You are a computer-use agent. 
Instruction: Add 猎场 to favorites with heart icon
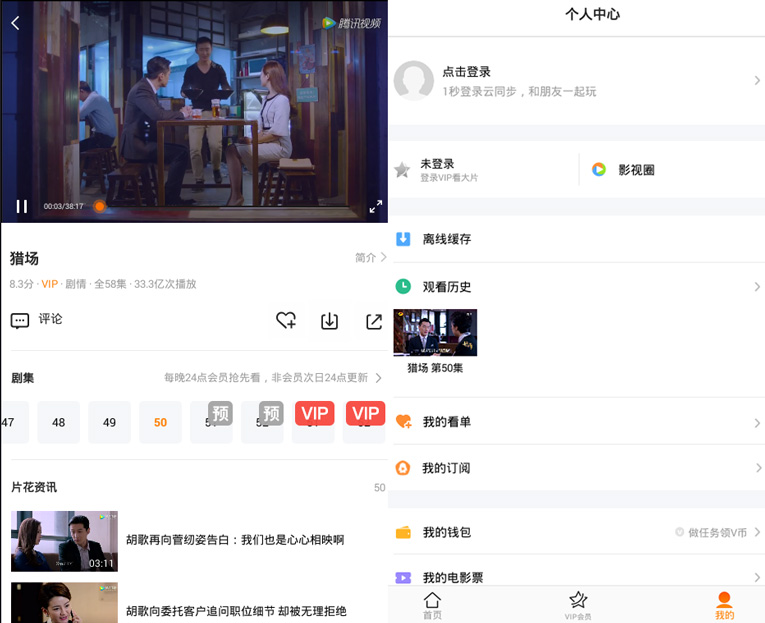[x=286, y=321]
